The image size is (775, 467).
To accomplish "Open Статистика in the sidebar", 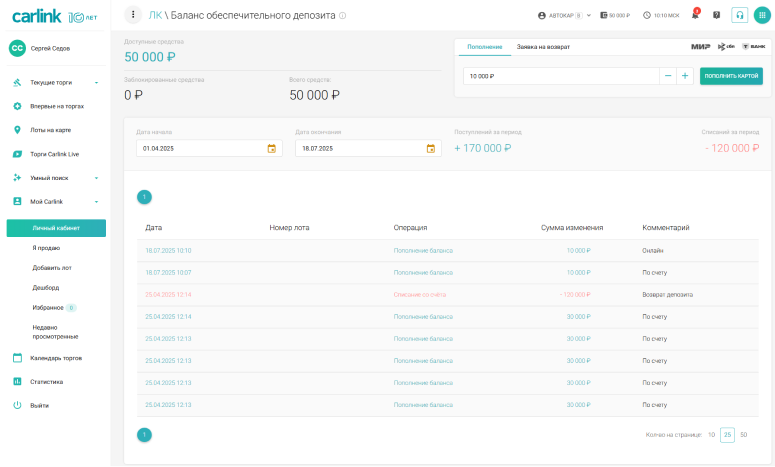I will (x=47, y=381).
